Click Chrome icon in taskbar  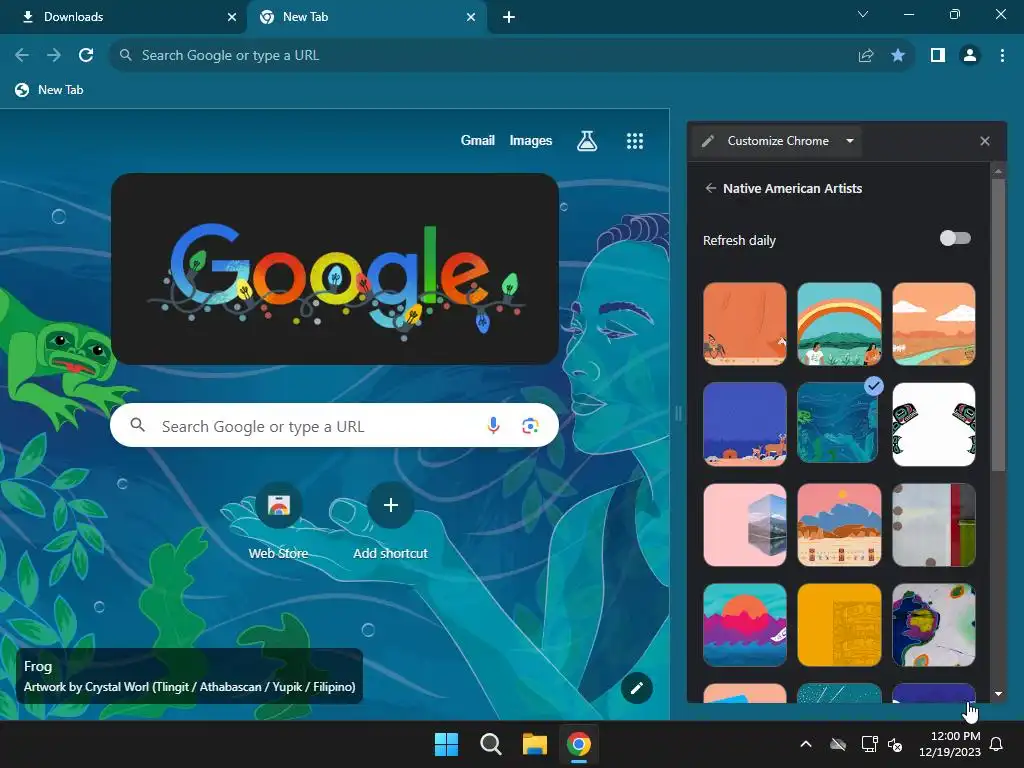tap(579, 744)
